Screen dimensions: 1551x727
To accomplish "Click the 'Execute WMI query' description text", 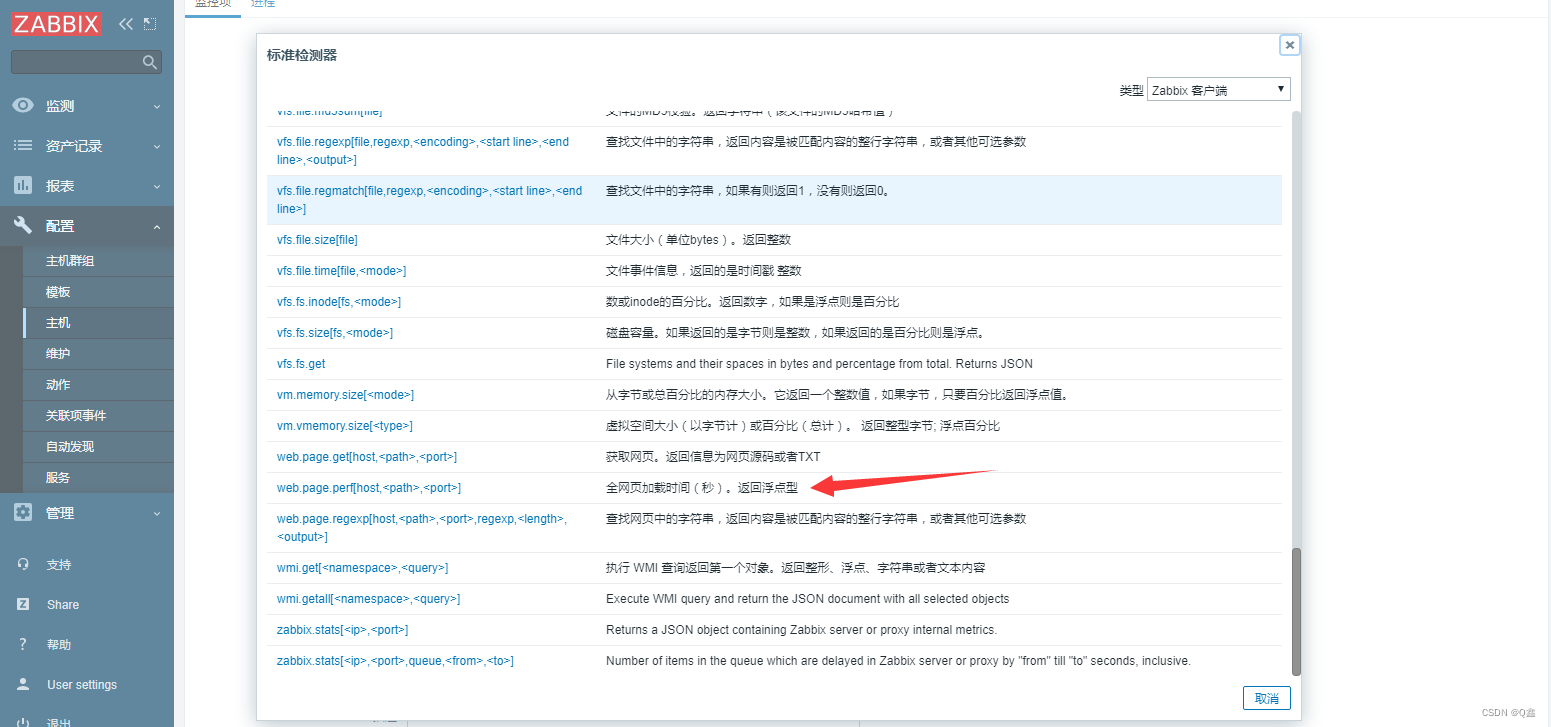I will coord(807,599).
